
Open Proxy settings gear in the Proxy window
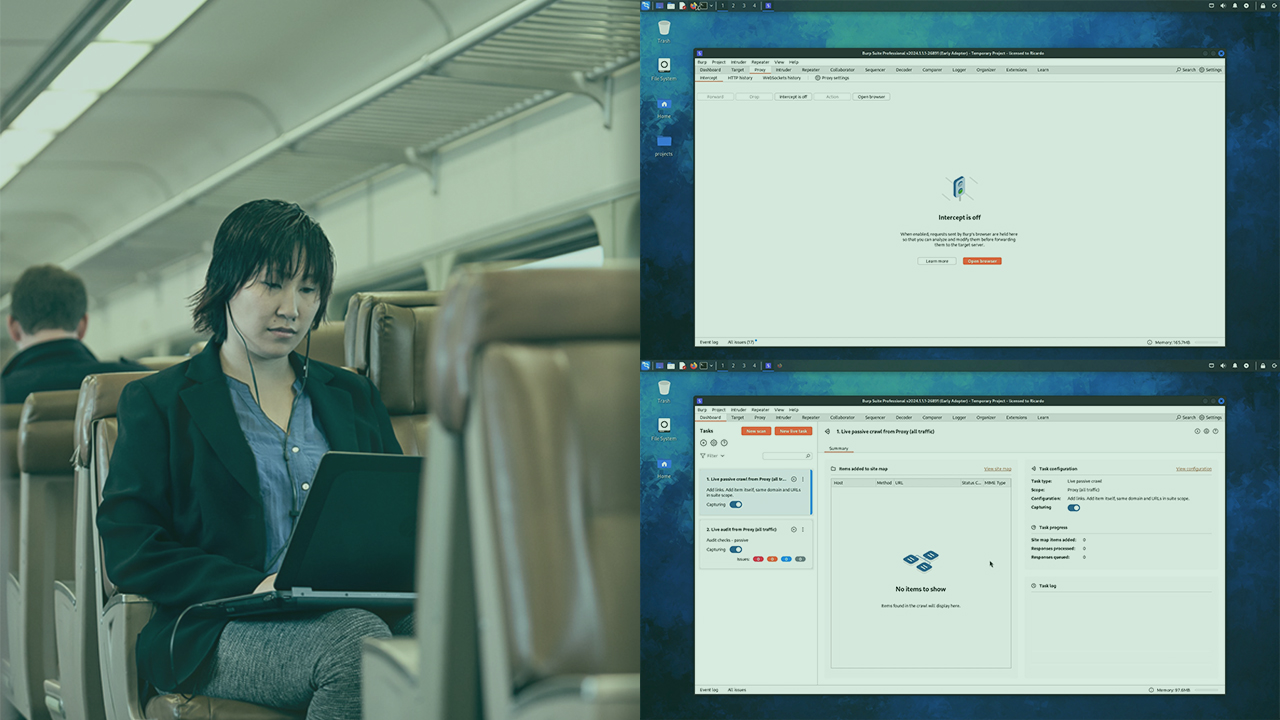coord(832,77)
